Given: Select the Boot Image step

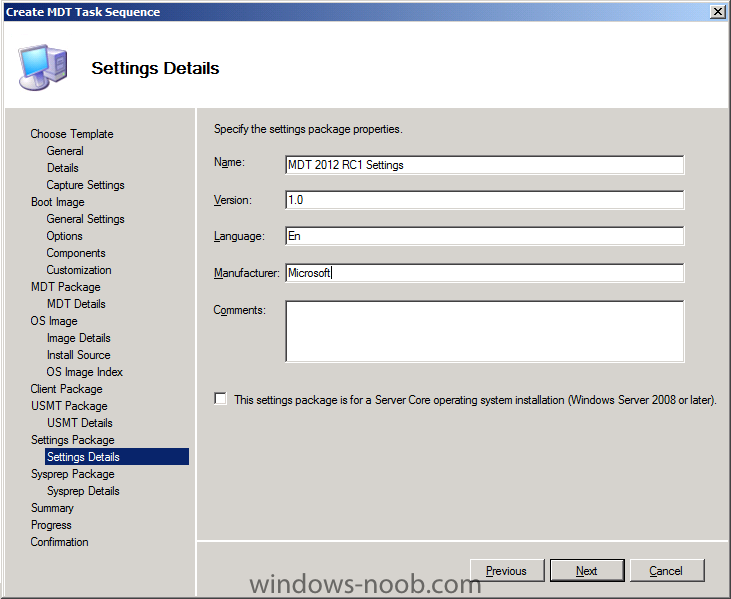Looking at the screenshot, I should pyautogui.click(x=58, y=202).
